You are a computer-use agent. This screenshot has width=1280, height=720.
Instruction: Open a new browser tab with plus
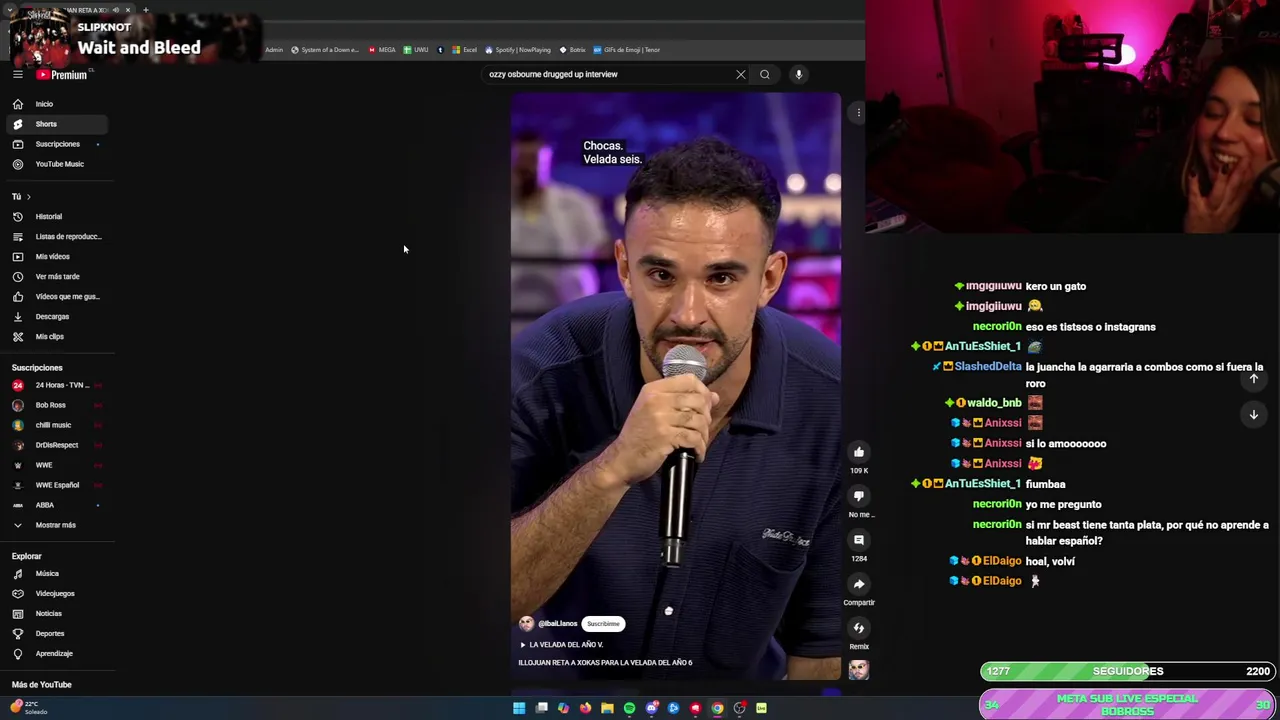point(145,10)
